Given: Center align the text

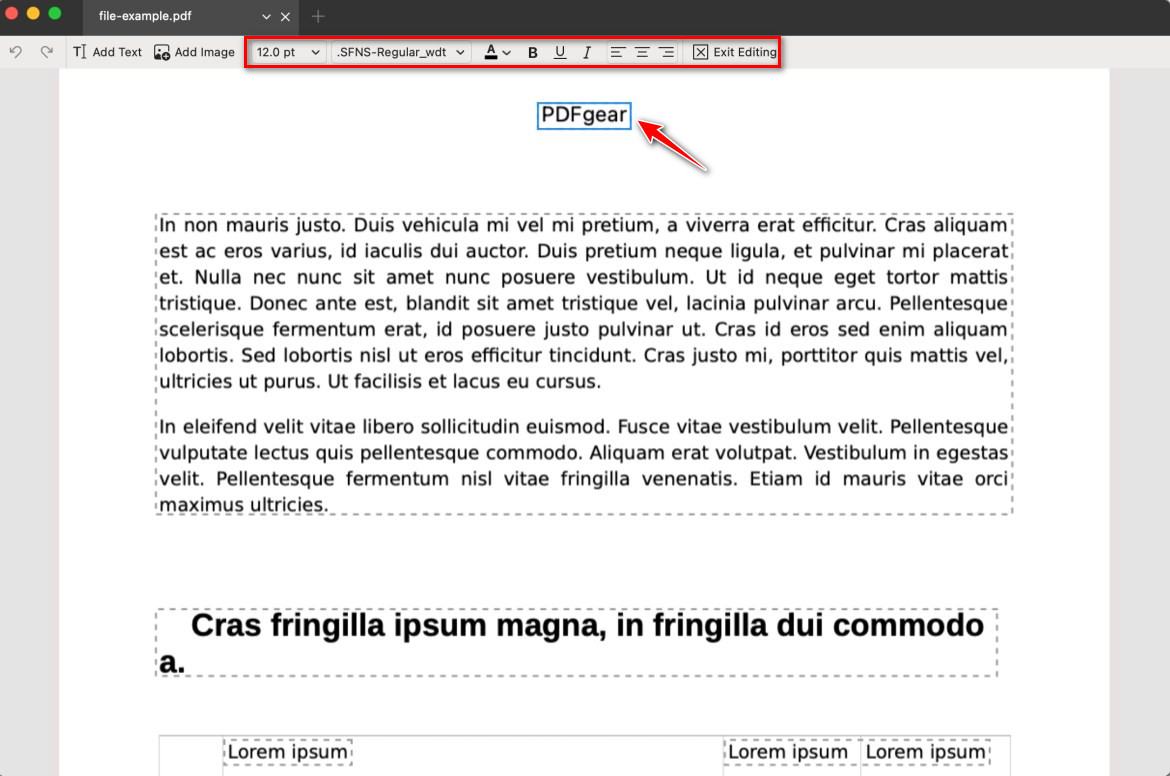Looking at the screenshot, I should (x=642, y=52).
